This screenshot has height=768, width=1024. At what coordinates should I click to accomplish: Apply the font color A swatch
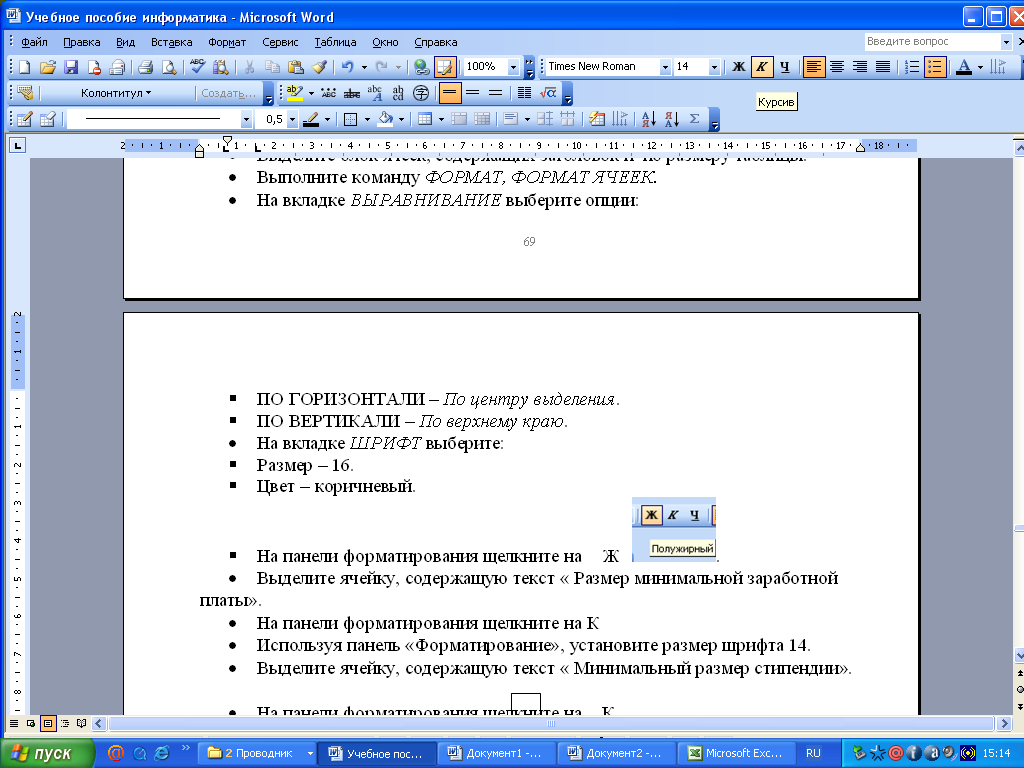[964, 67]
